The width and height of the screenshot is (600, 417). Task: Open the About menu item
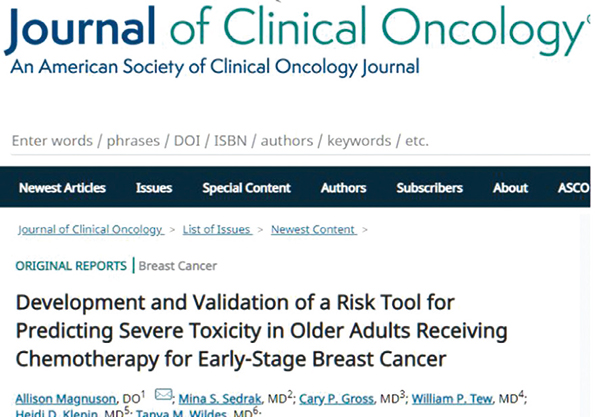click(x=510, y=188)
